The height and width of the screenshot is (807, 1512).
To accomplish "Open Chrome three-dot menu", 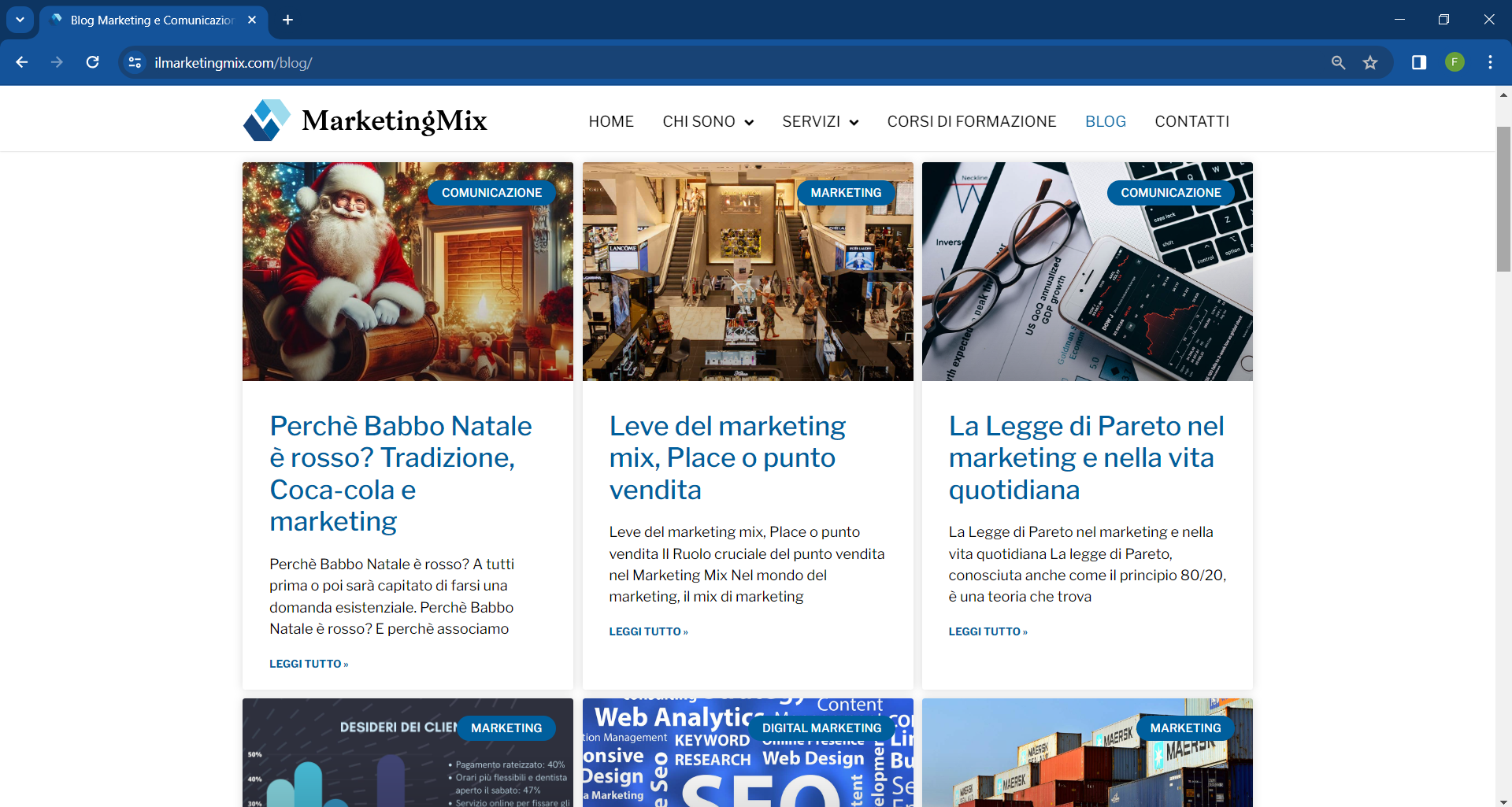I will pos(1490,62).
